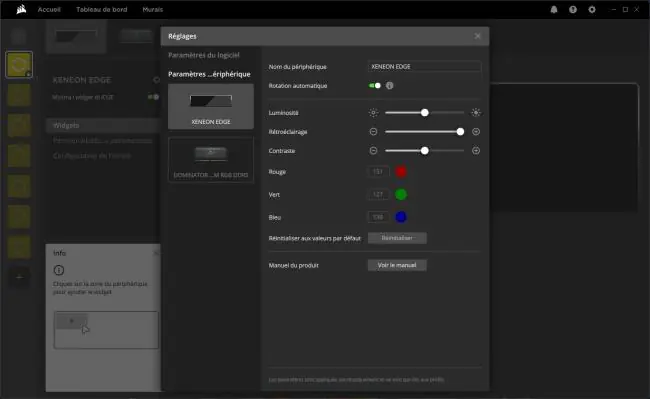The height and width of the screenshot is (399, 650).
Task: Open the Tableau de bord menu
Action: [102, 9]
